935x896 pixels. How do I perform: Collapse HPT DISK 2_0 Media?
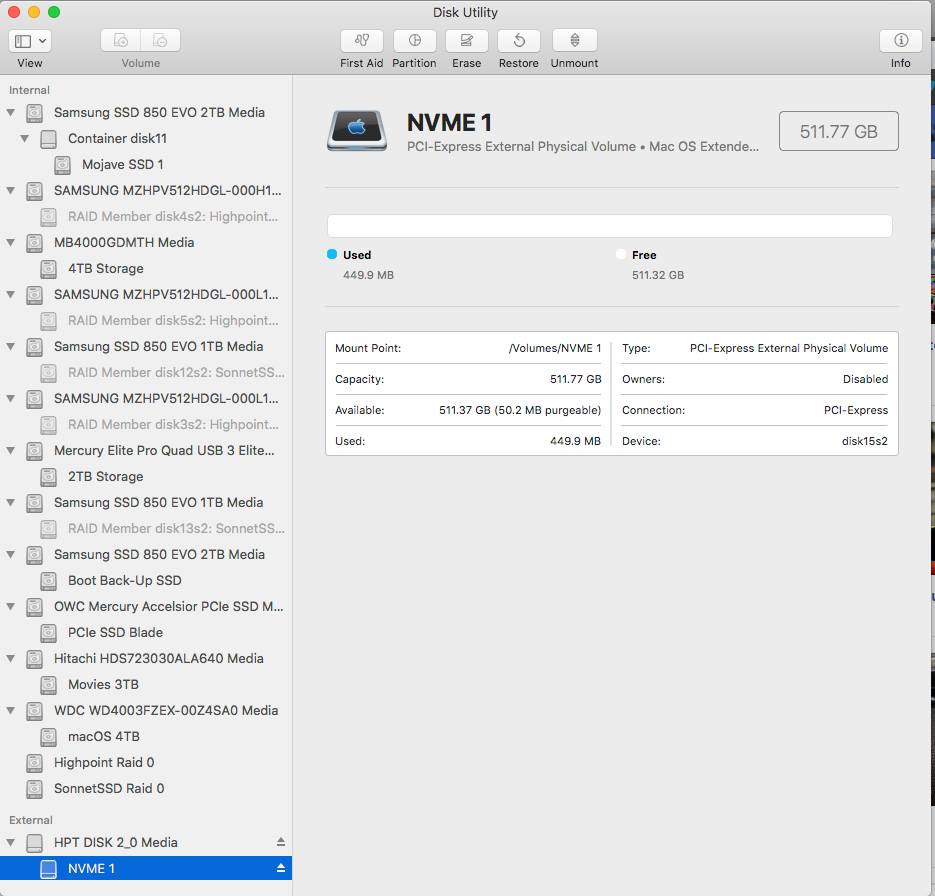tap(11, 842)
